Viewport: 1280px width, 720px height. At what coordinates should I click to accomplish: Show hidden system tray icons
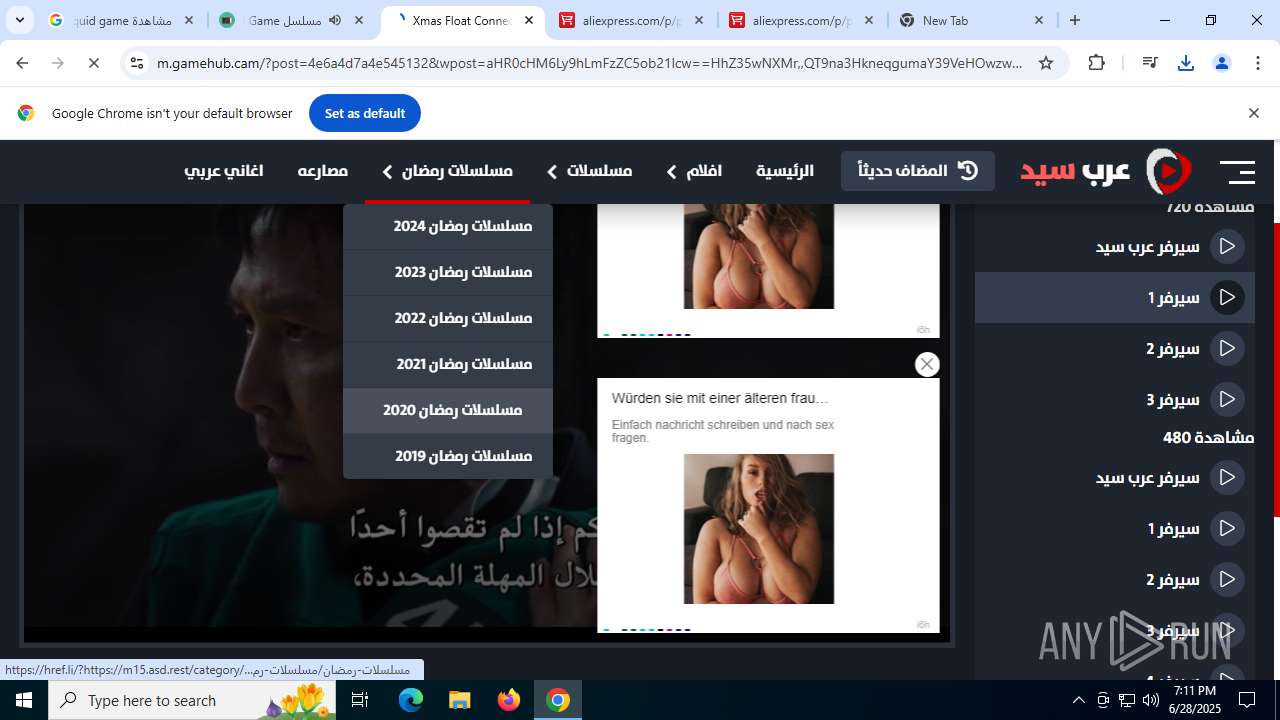[x=1078, y=700]
